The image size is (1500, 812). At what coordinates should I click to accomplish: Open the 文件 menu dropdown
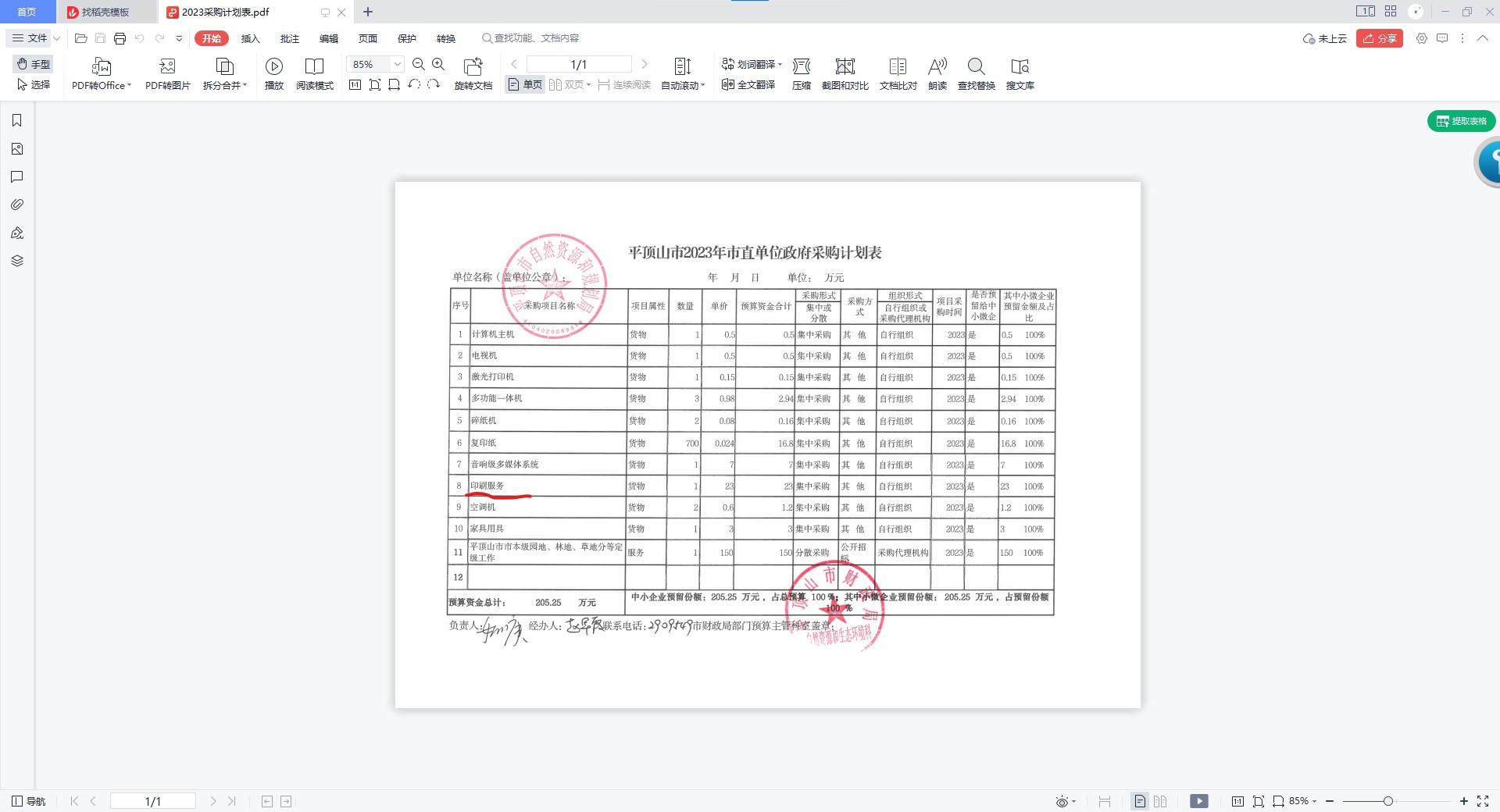(36, 38)
